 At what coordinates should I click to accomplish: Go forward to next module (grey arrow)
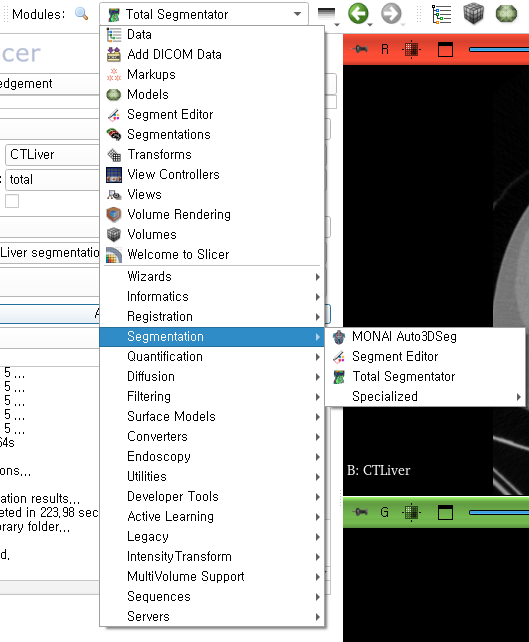(x=391, y=14)
